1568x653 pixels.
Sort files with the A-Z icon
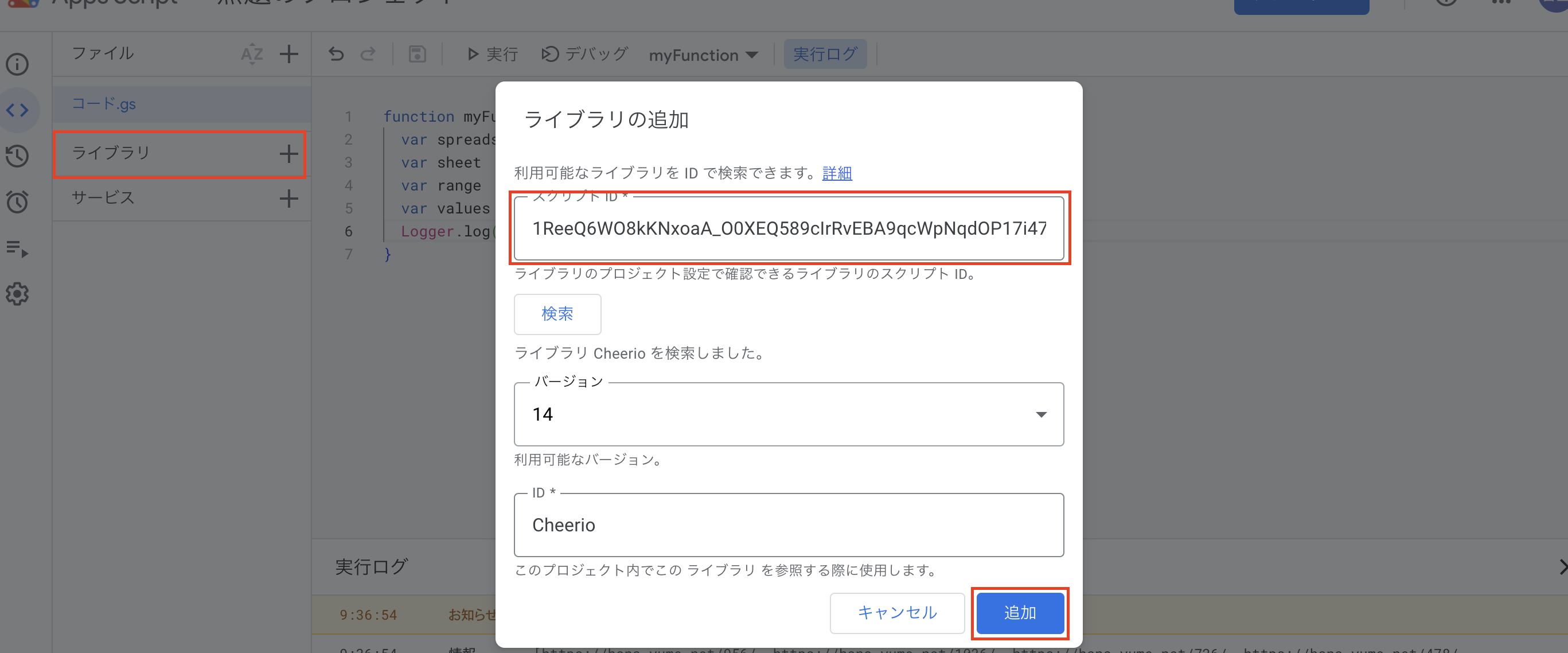click(251, 53)
